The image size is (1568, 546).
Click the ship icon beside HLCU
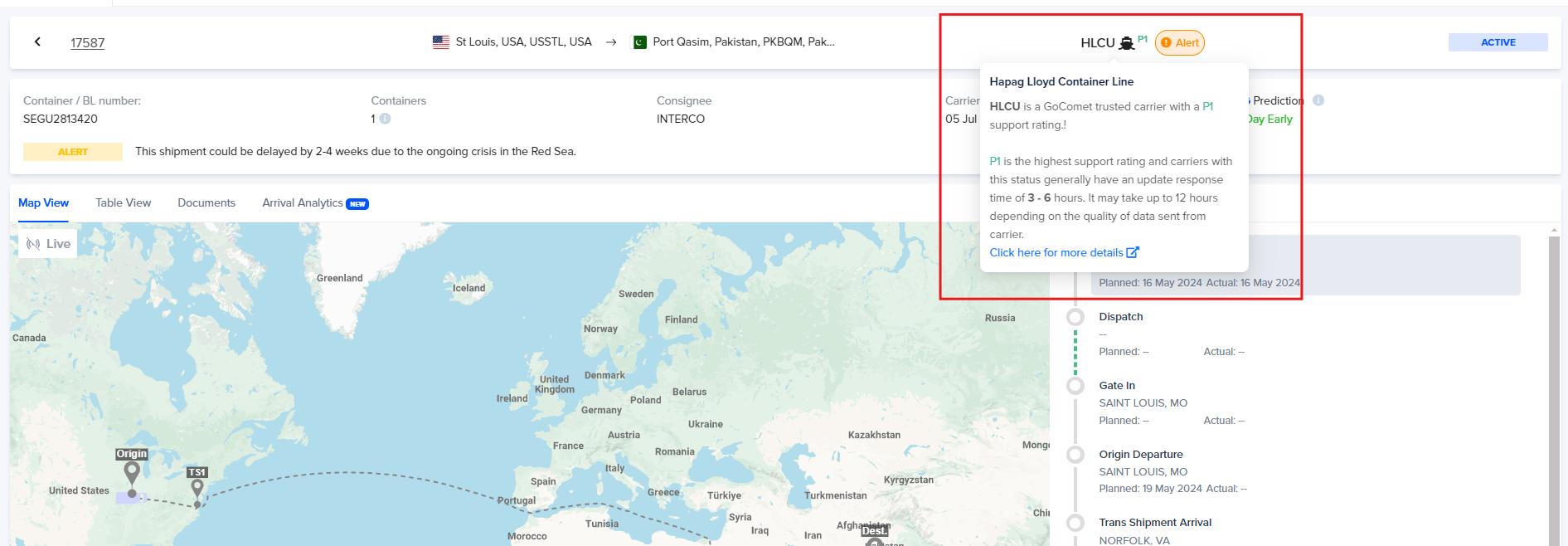(1126, 43)
